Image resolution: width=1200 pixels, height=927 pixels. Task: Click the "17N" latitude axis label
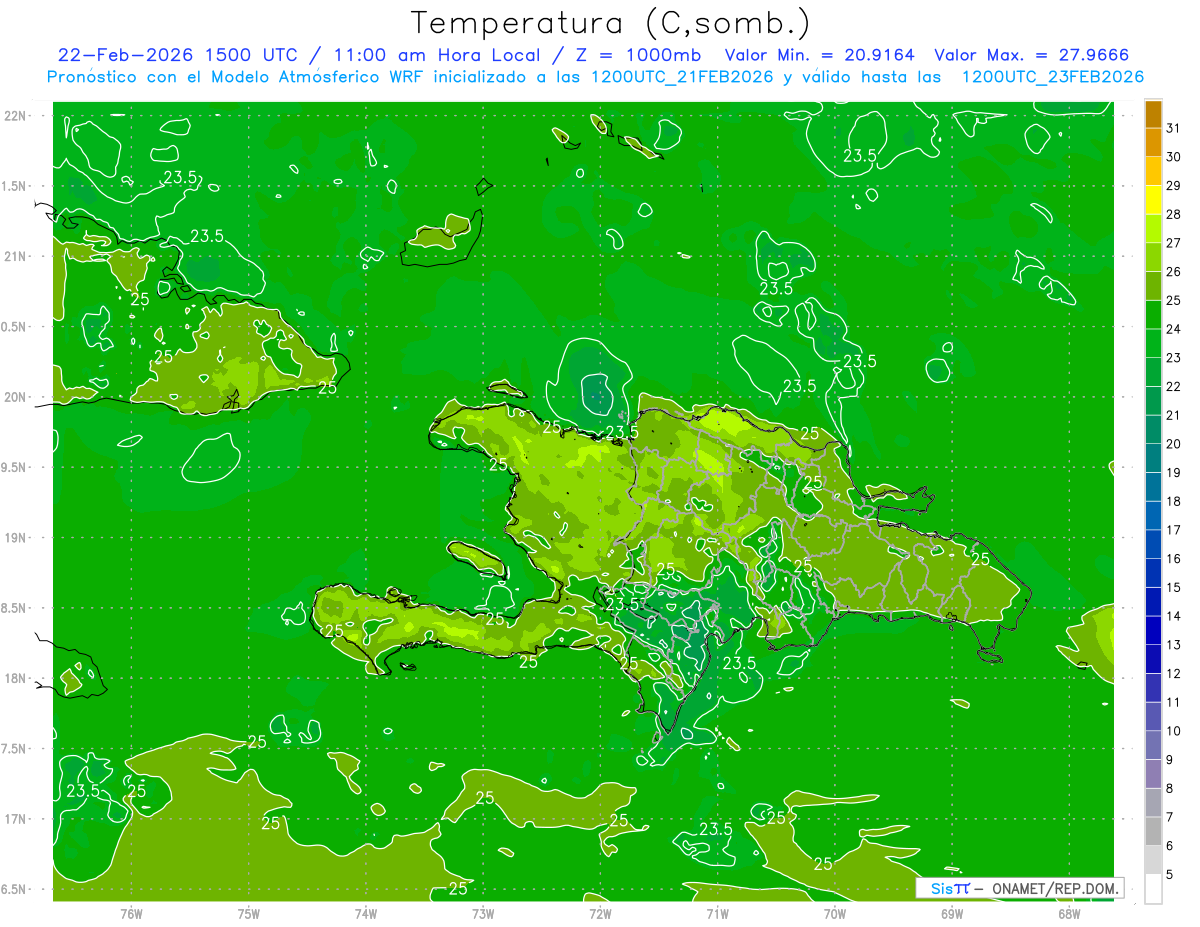(x=15, y=819)
